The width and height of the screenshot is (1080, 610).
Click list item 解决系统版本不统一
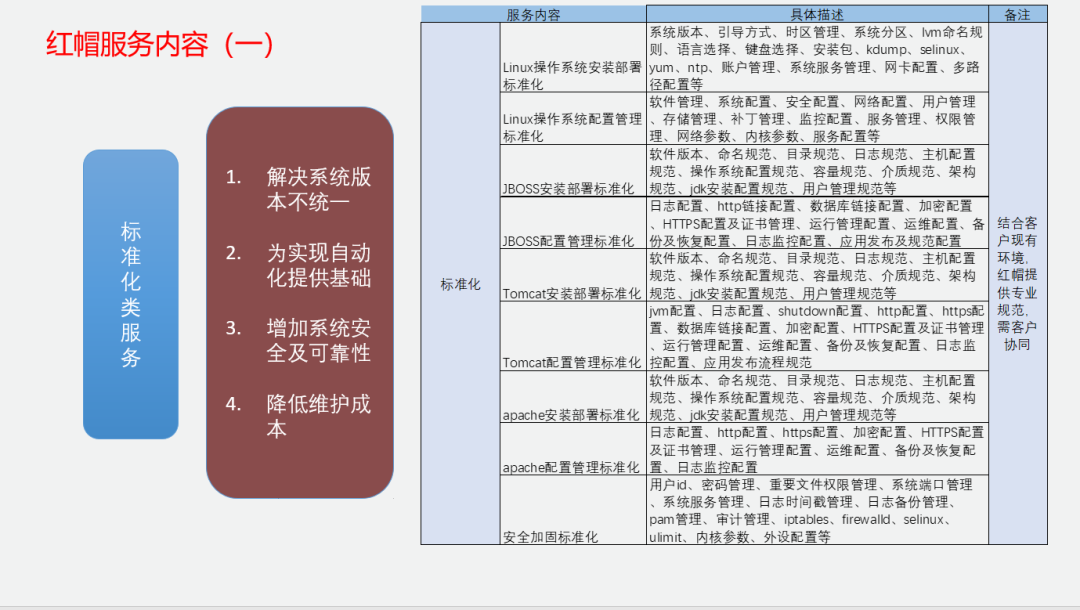pos(299,189)
